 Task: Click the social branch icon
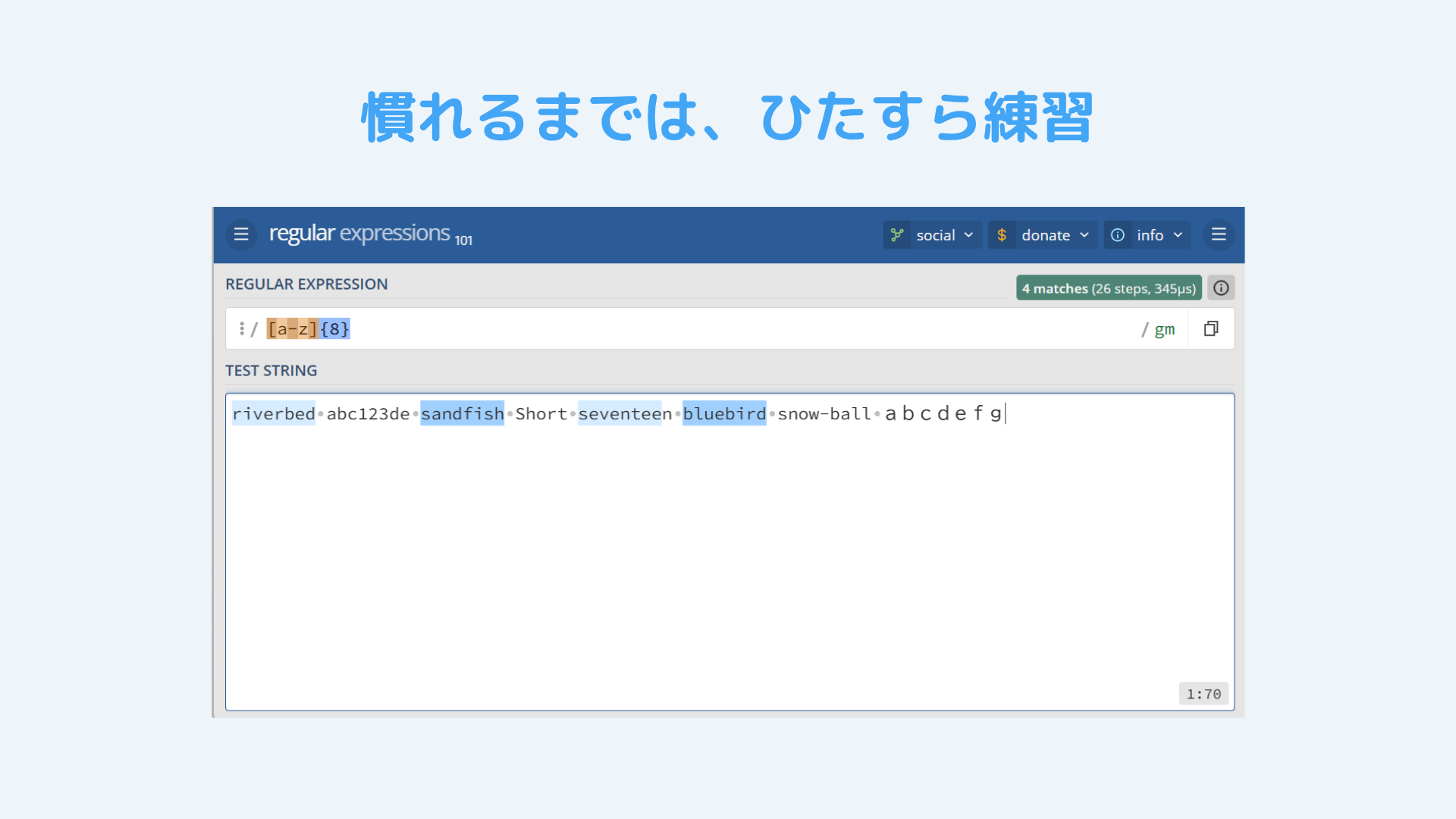coord(897,235)
